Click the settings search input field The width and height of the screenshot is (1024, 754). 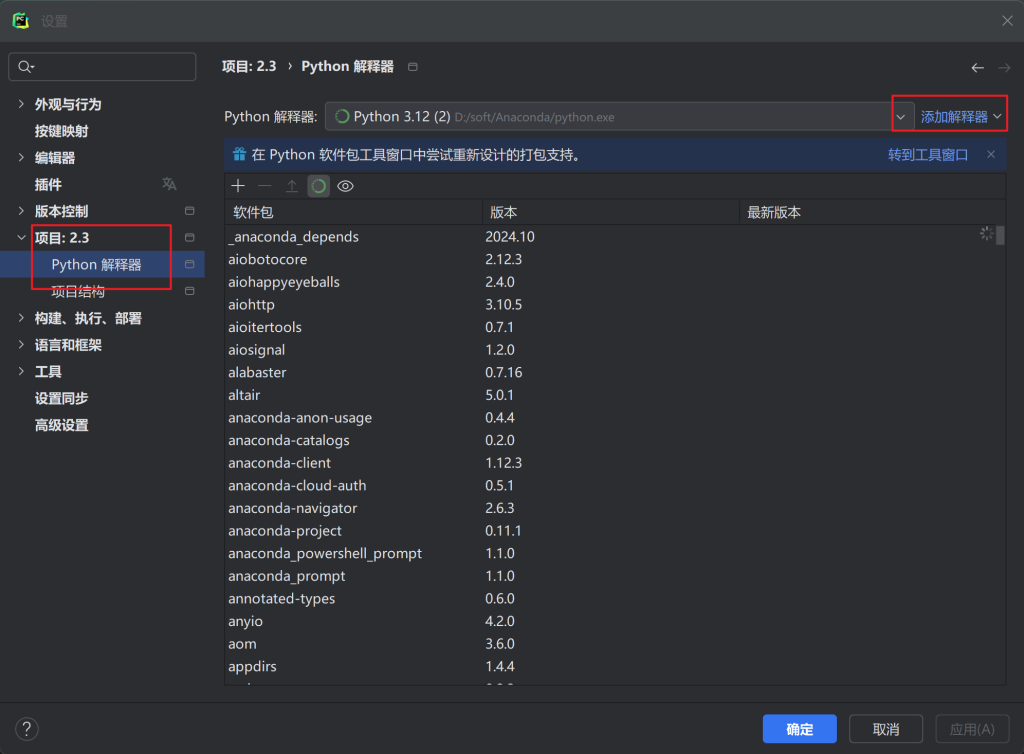tap(110, 67)
